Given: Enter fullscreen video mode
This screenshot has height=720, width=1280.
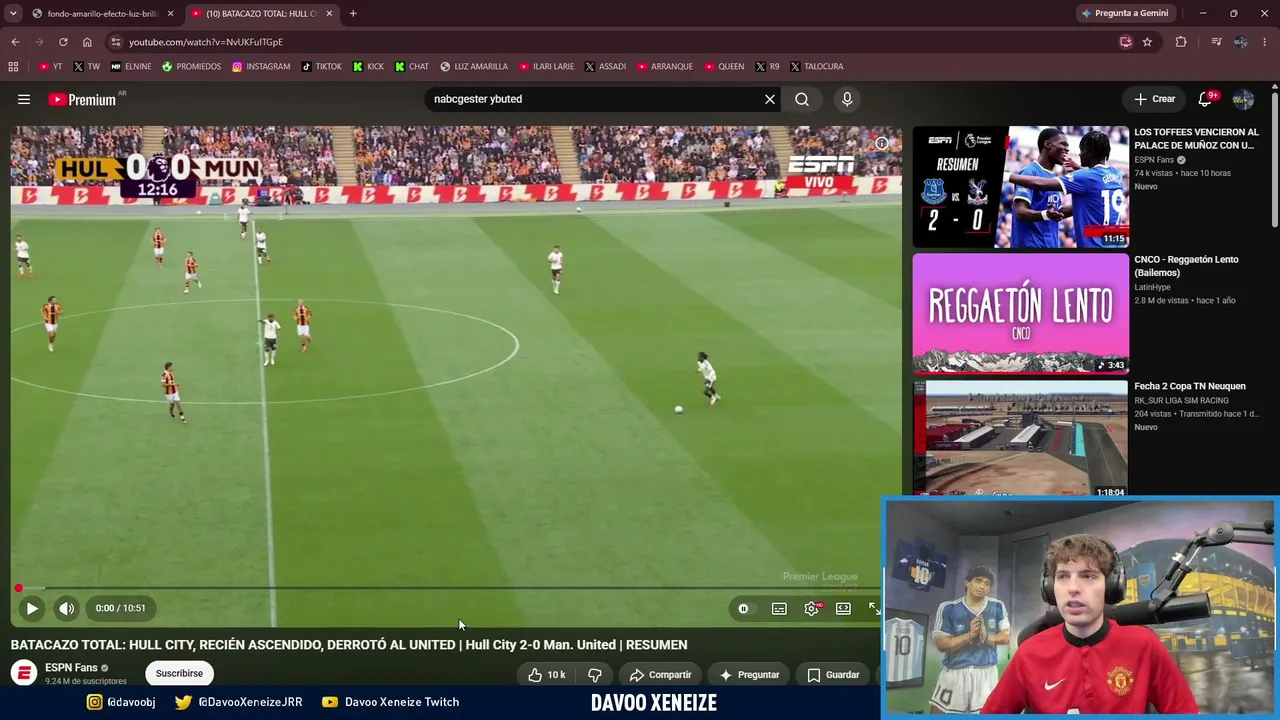Looking at the screenshot, I should [x=874, y=608].
